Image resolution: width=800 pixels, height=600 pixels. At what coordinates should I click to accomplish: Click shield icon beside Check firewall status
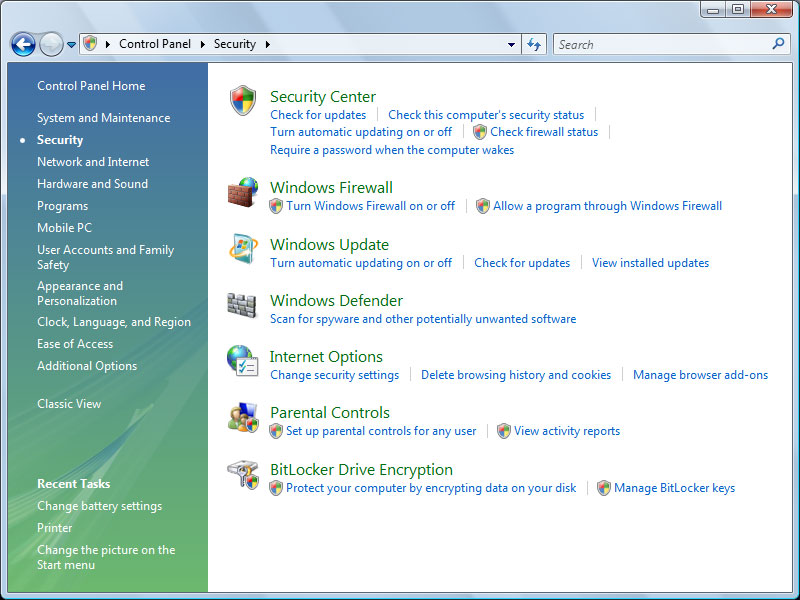coord(480,132)
